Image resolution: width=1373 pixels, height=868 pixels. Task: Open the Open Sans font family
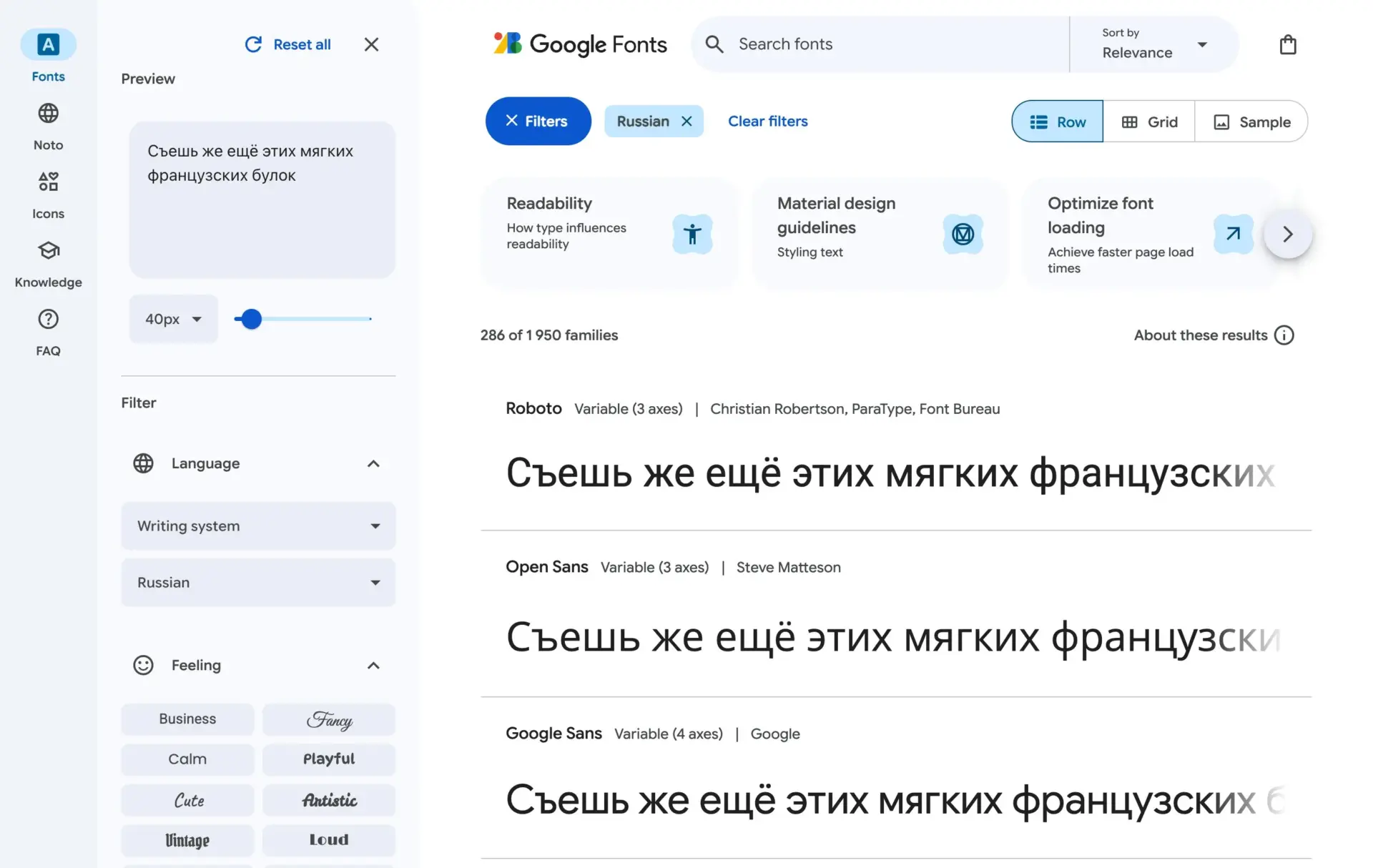click(546, 567)
